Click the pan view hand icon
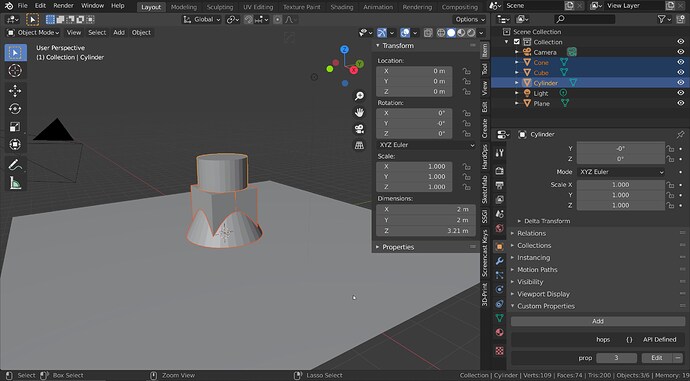 [360, 113]
